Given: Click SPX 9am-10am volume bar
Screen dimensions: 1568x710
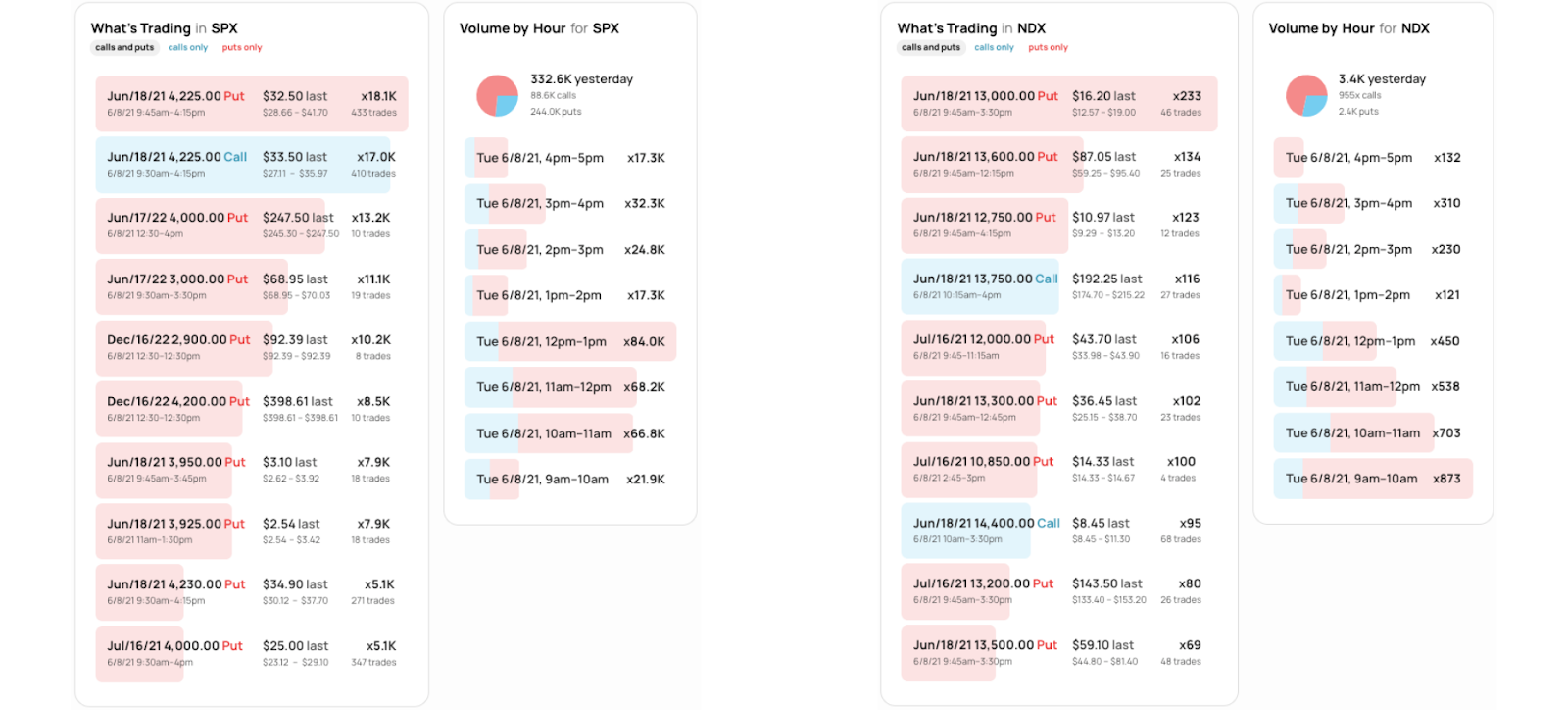Looking at the screenshot, I should click(570, 480).
